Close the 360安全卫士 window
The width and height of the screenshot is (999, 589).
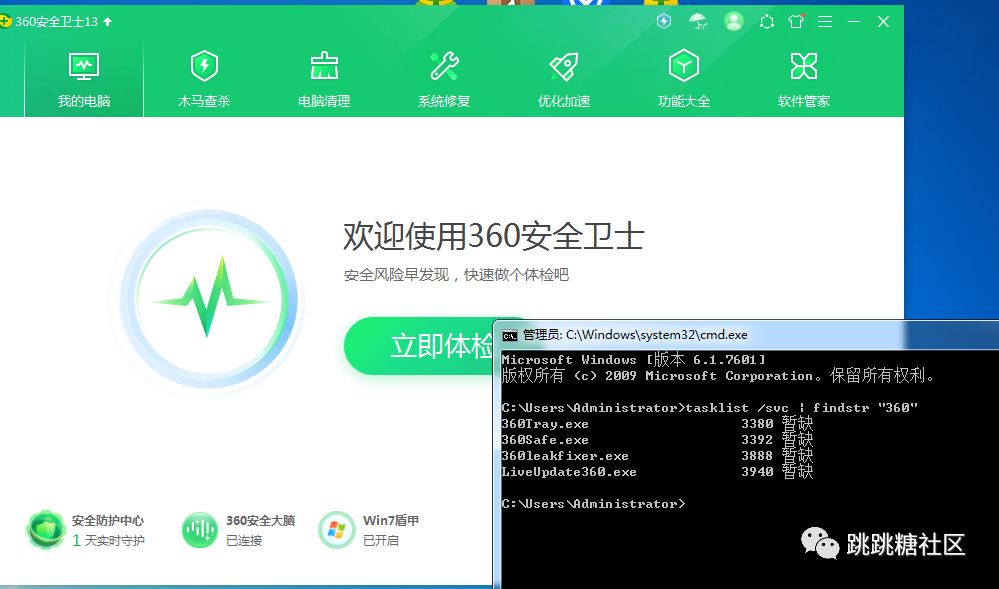tap(883, 22)
